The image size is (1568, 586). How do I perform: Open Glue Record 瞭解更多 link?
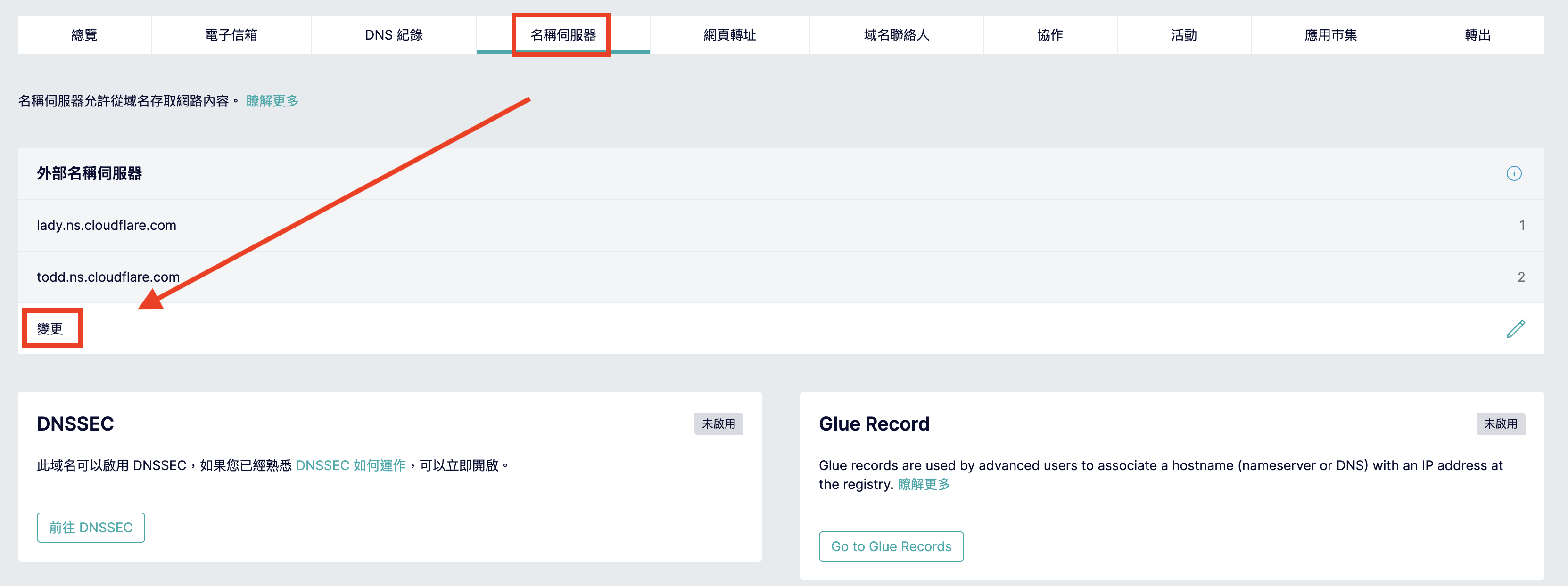(x=924, y=484)
